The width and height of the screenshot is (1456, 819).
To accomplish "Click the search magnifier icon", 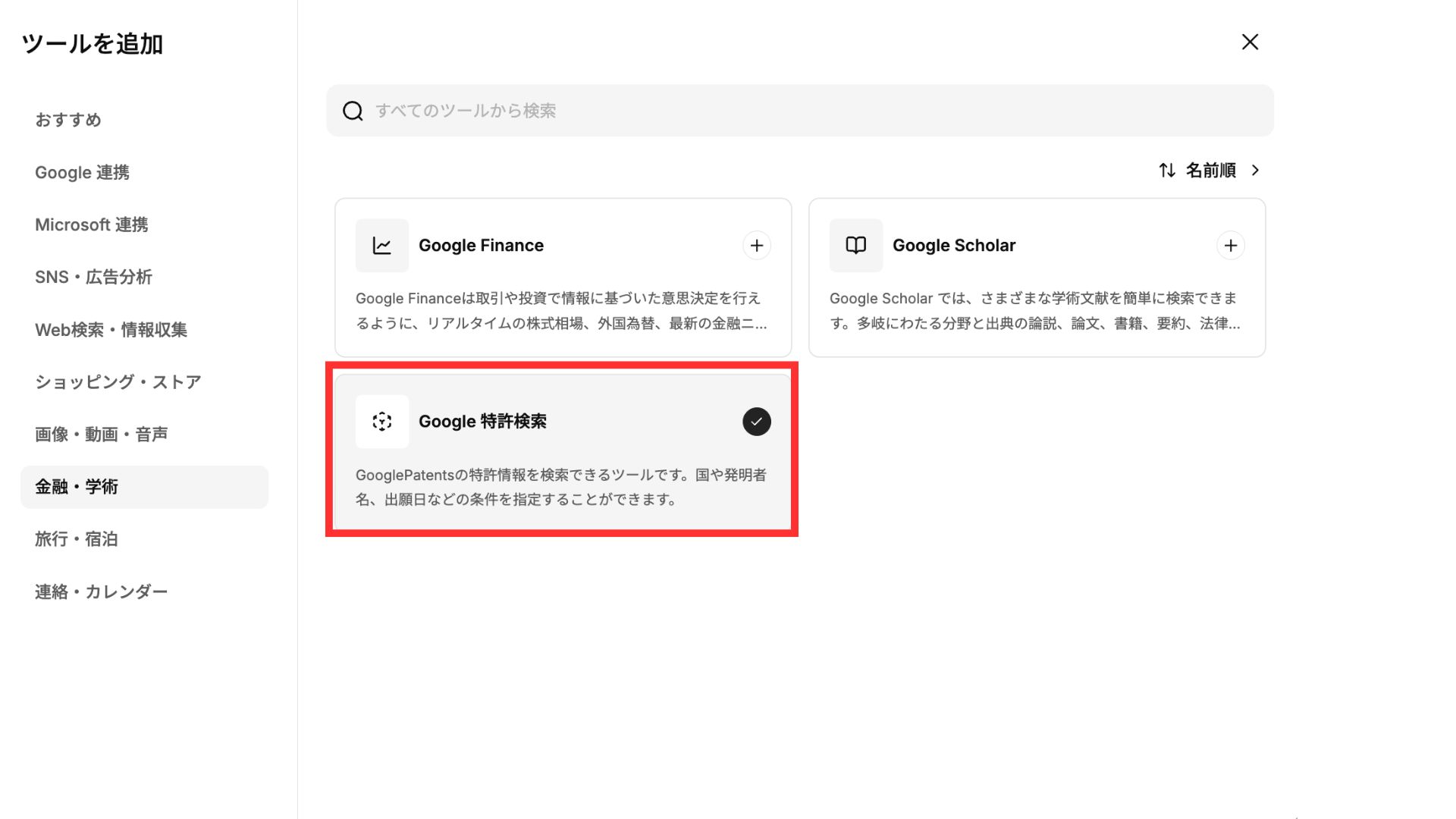I will point(353,111).
